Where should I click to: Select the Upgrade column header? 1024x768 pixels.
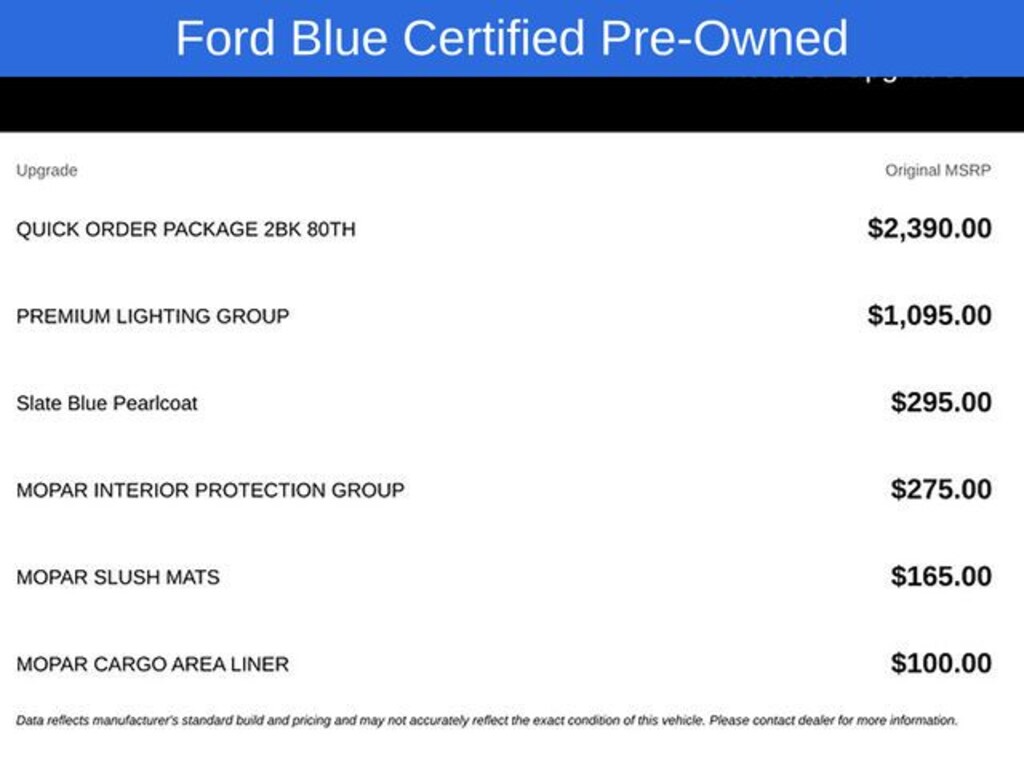coord(47,170)
